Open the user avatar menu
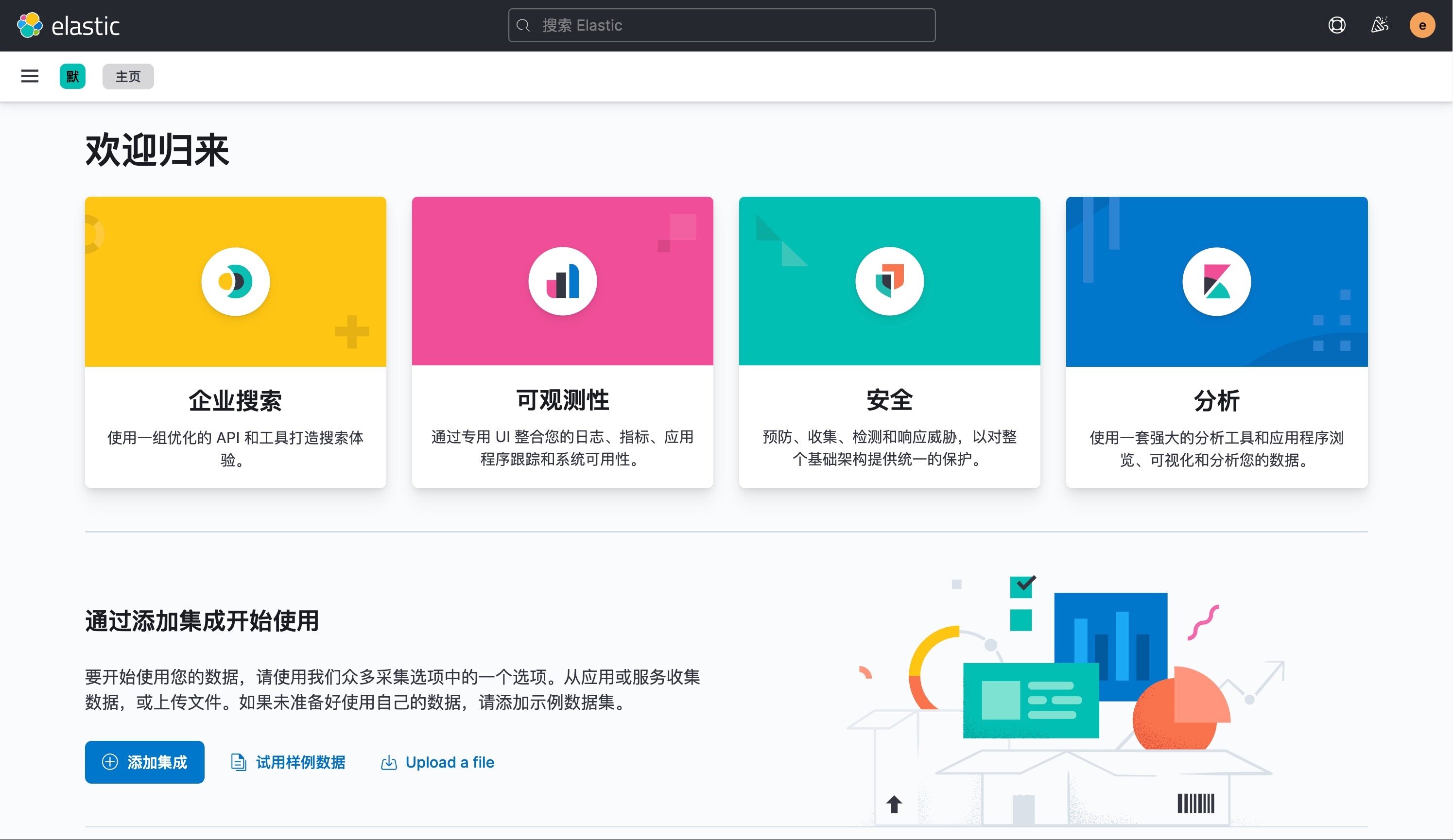Screen dimensions: 1453x840 coord(1422,25)
